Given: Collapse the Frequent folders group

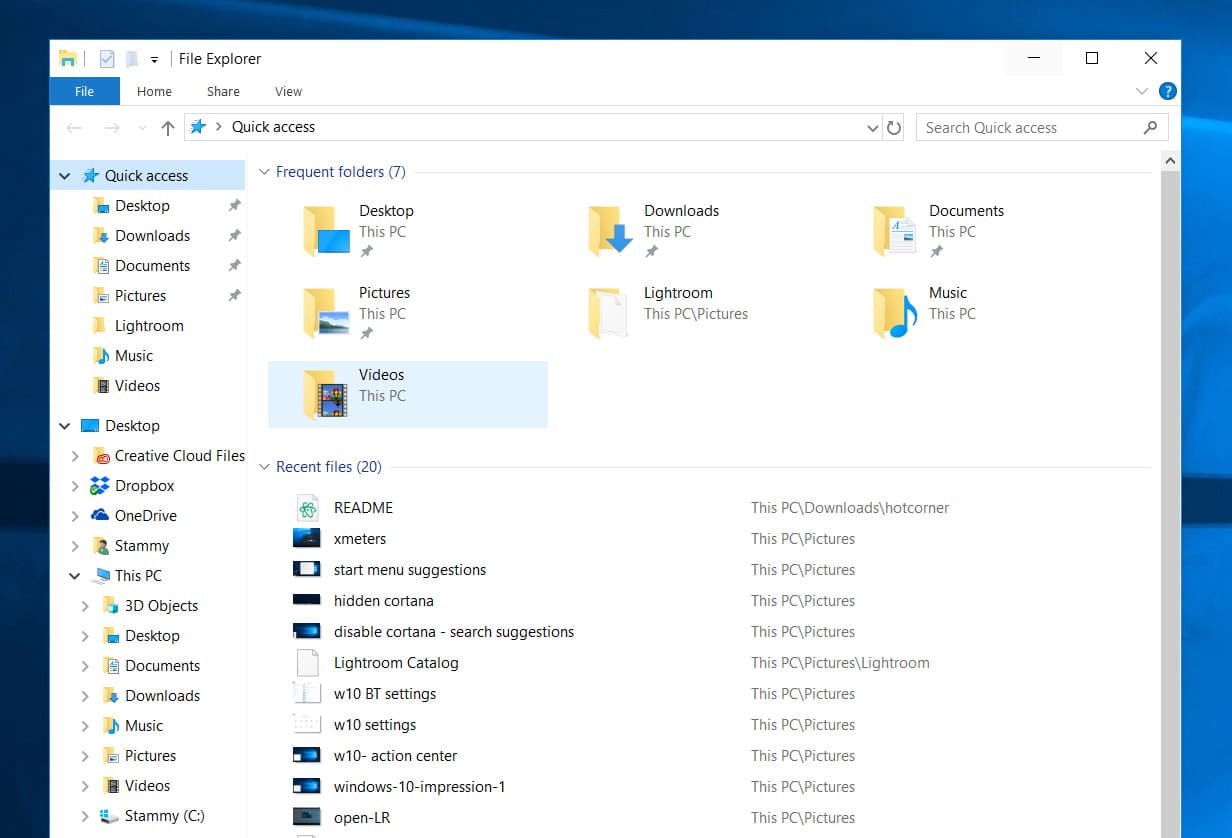Looking at the screenshot, I should point(265,172).
